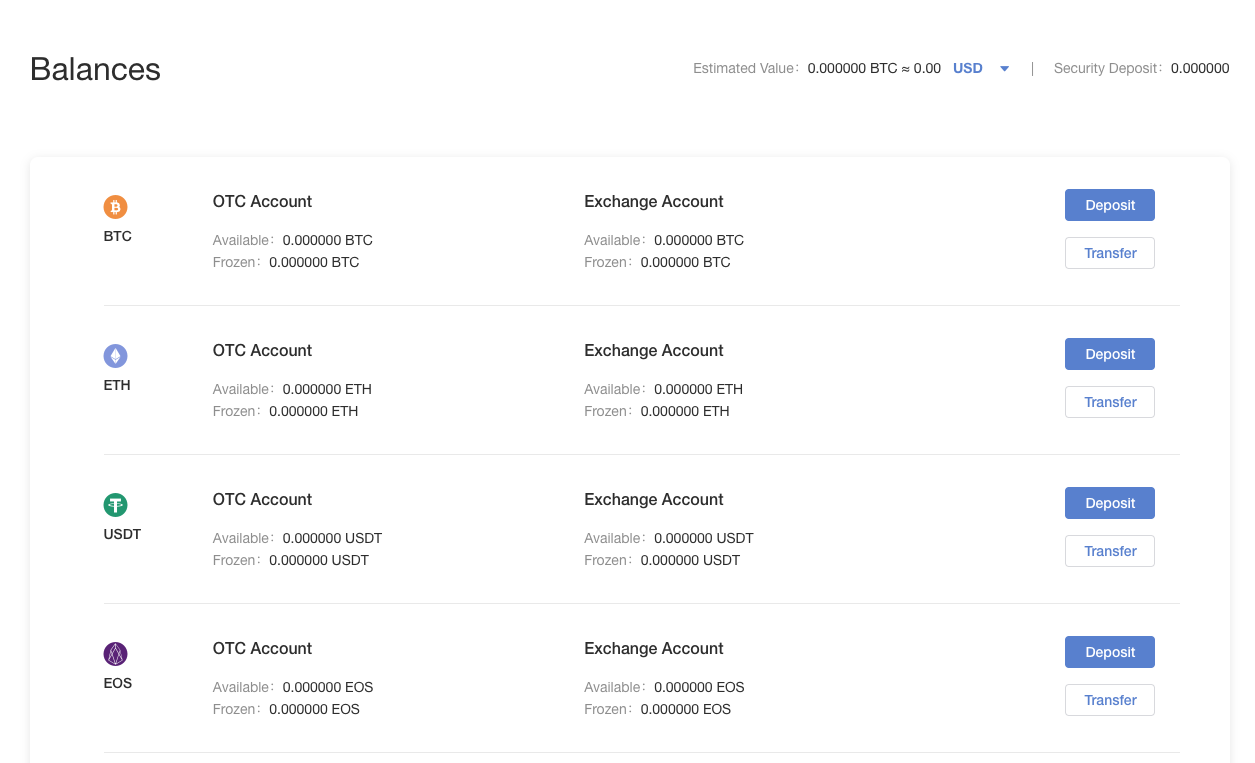The height and width of the screenshot is (763, 1255).
Task: Click OTC Account heading in BTC row
Action: click(262, 201)
